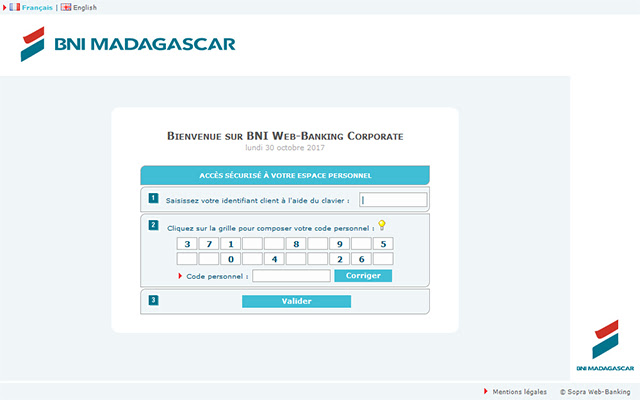Select digit 8 on the keypad grid

(x=296, y=244)
